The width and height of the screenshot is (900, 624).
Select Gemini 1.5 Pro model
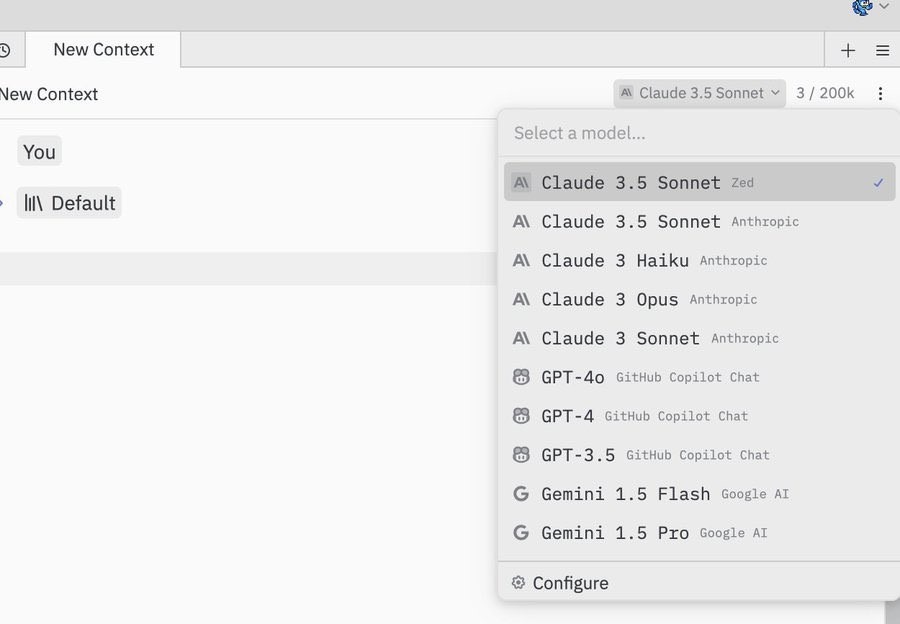click(699, 533)
